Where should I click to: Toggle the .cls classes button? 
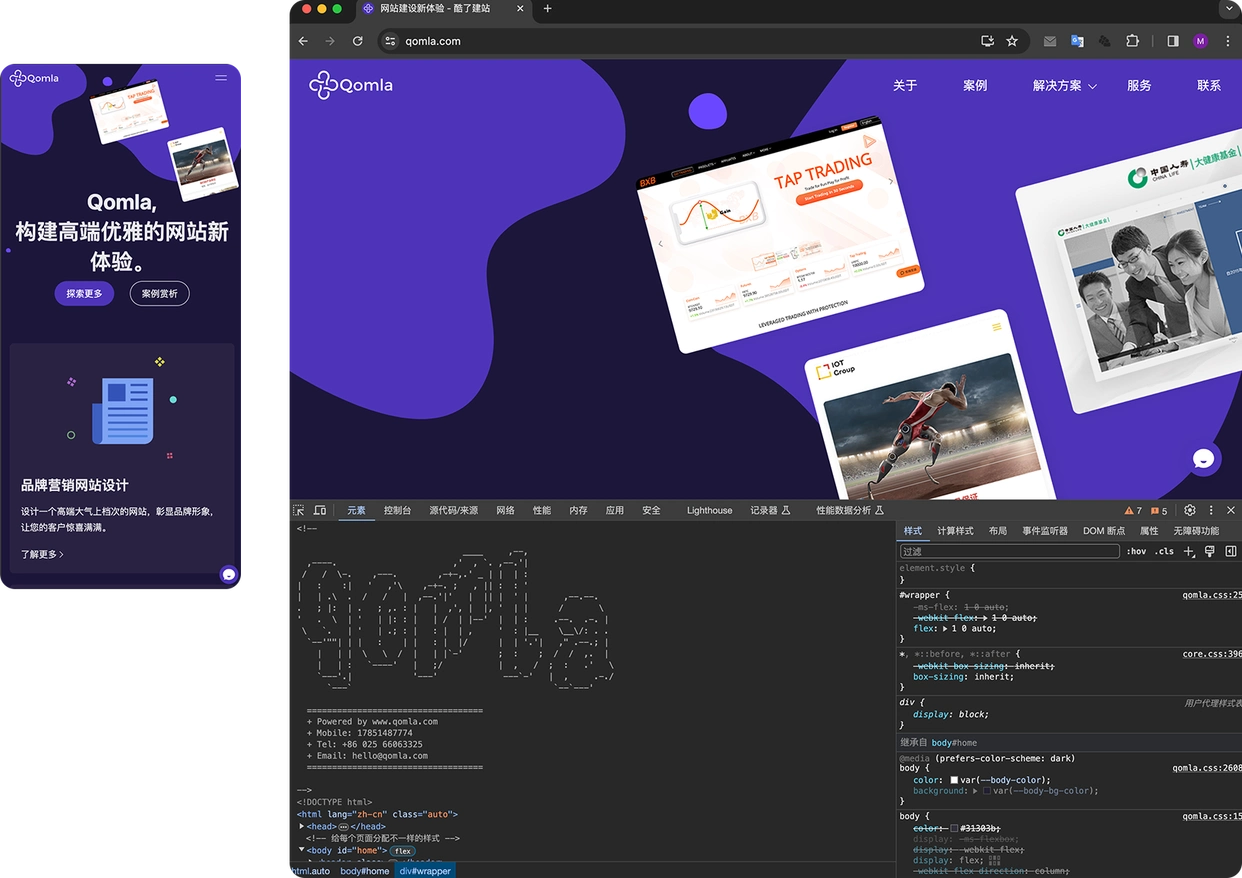1164,551
